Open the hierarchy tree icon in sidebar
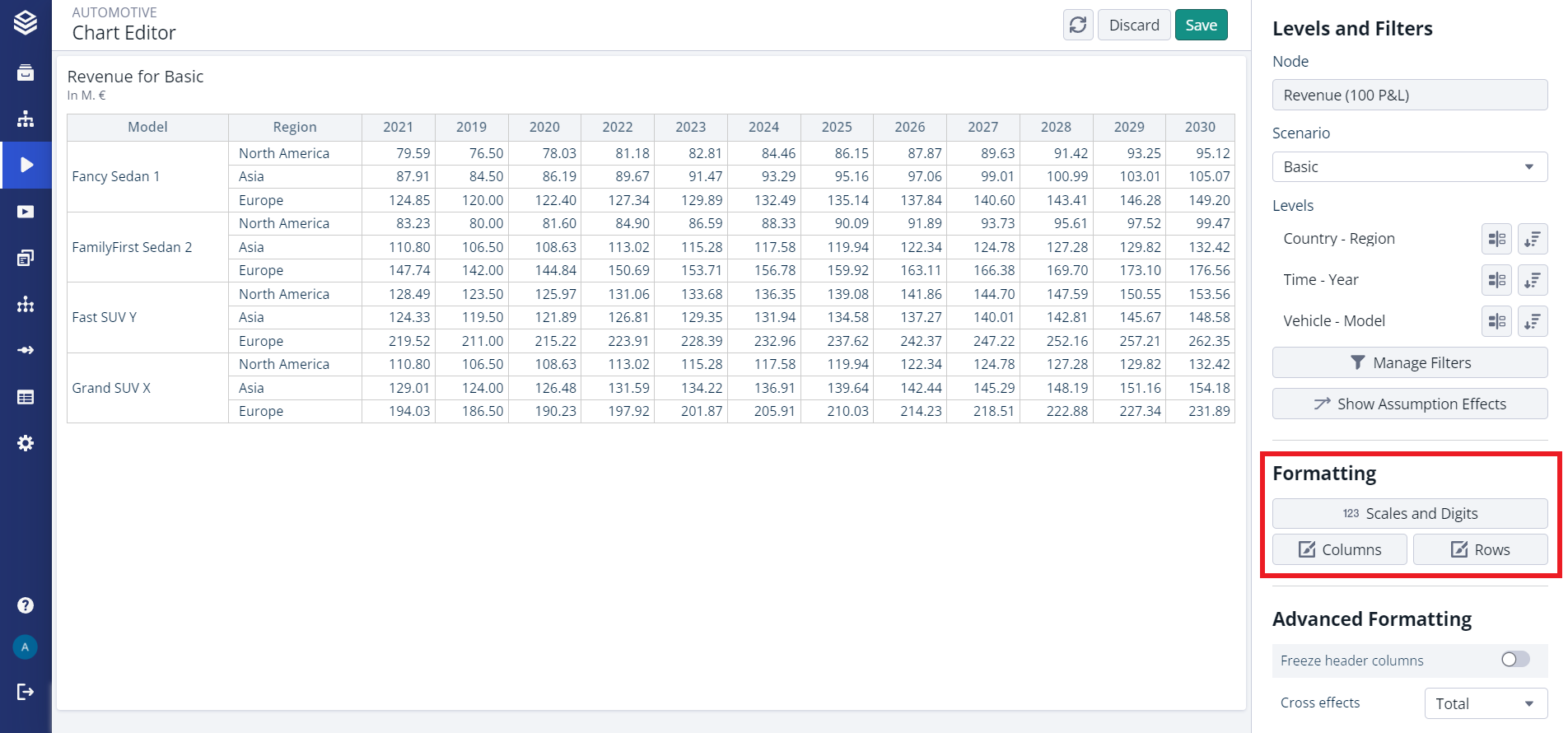The image size is (1568, 733). point(26,119)
